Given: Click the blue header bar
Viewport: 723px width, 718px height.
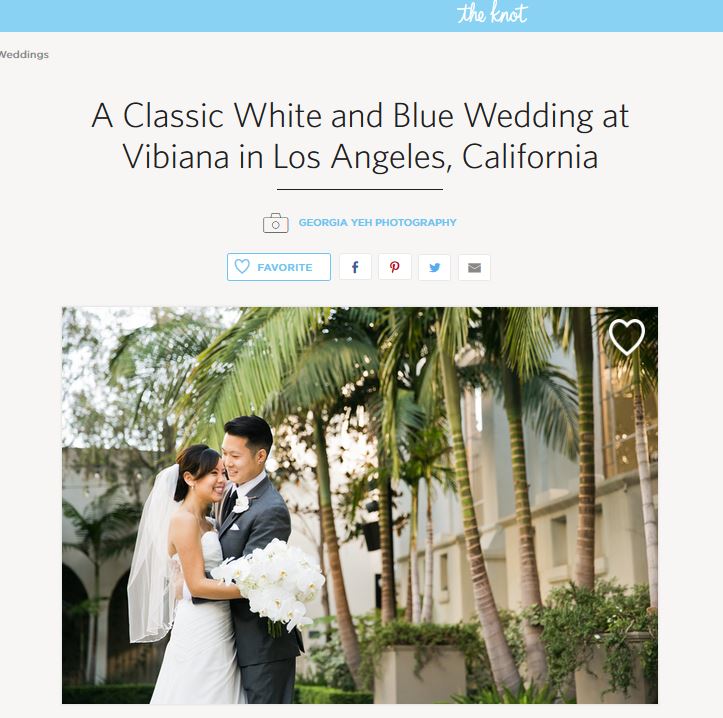Looking at the screenshot, I should point(362,16).
